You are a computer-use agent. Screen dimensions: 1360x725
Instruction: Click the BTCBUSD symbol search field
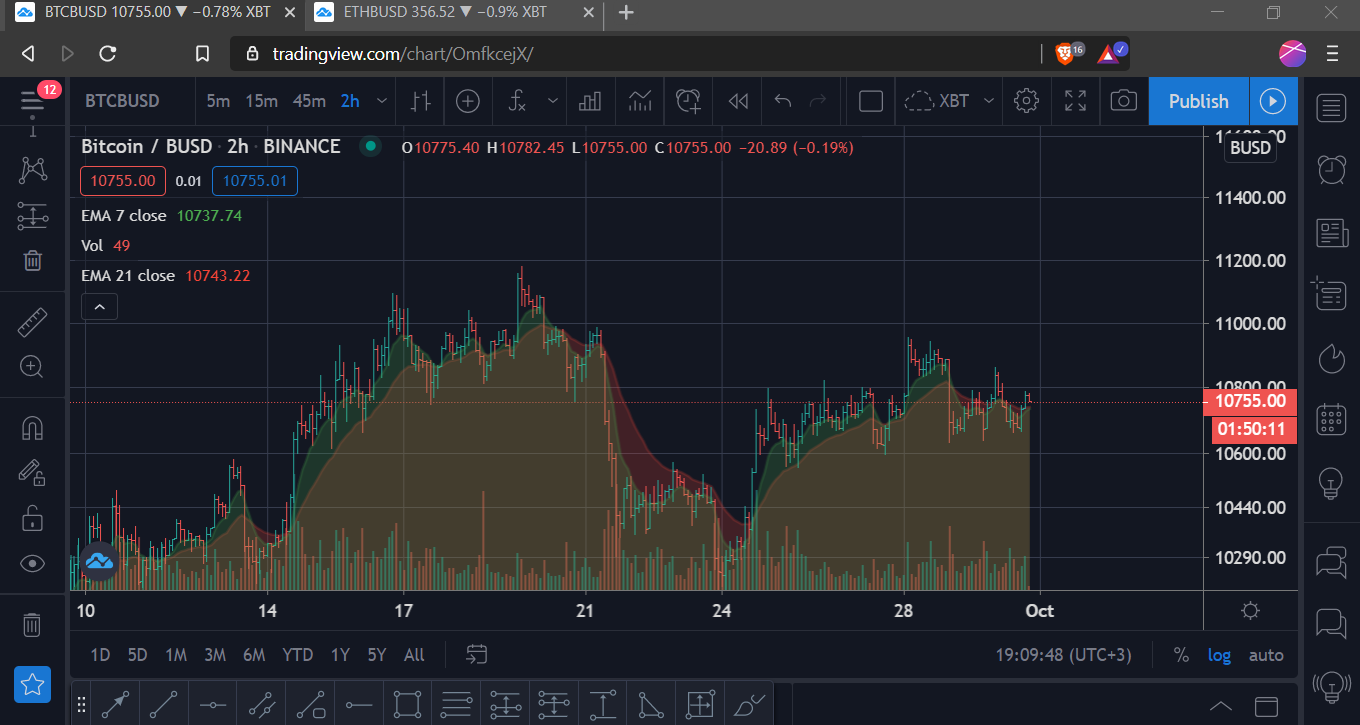coord(122,101)
